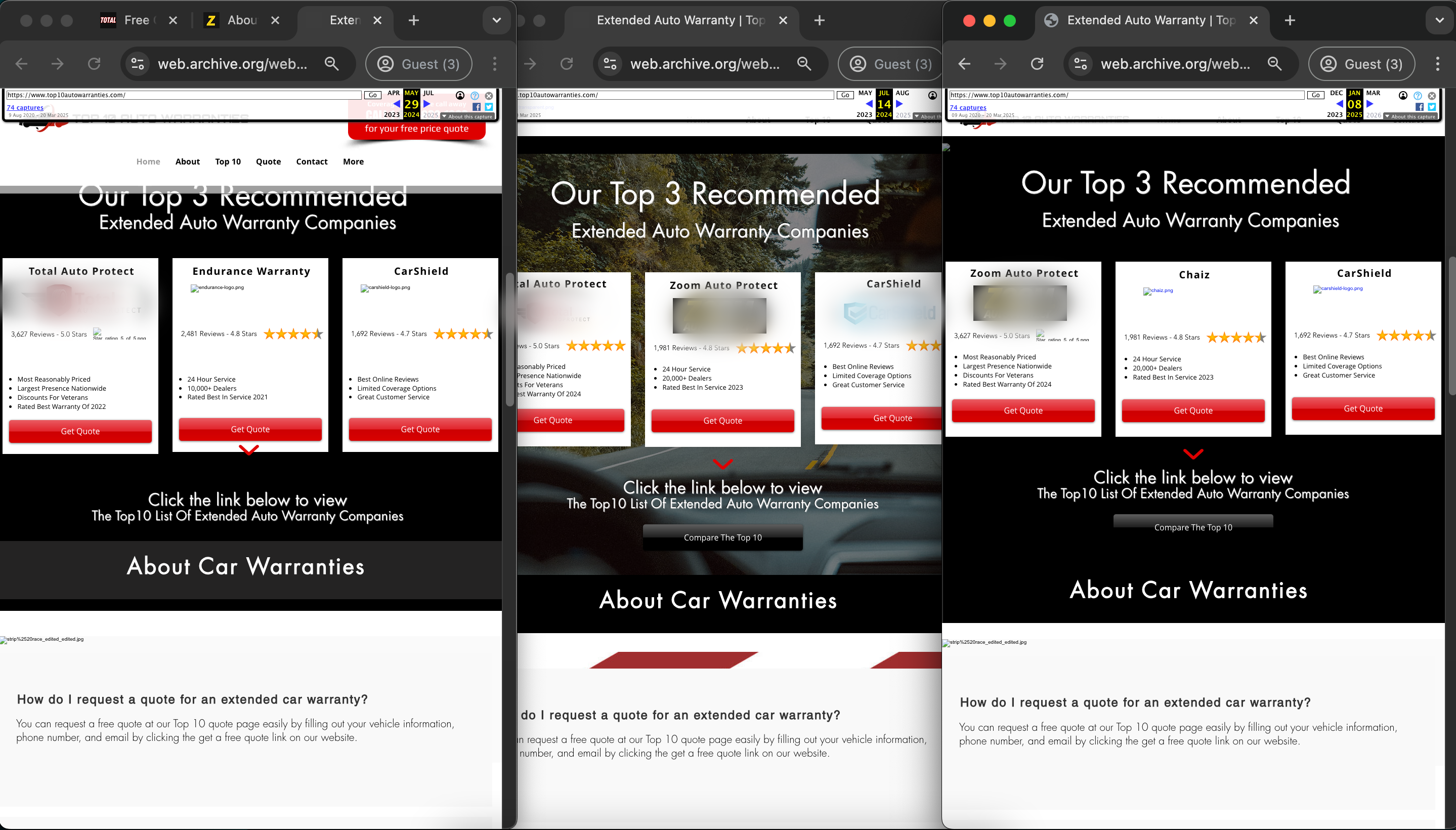The image size is (1456, 830).
Task: Close the Wayback toolbar in the left window
Action: click(489, 96)
